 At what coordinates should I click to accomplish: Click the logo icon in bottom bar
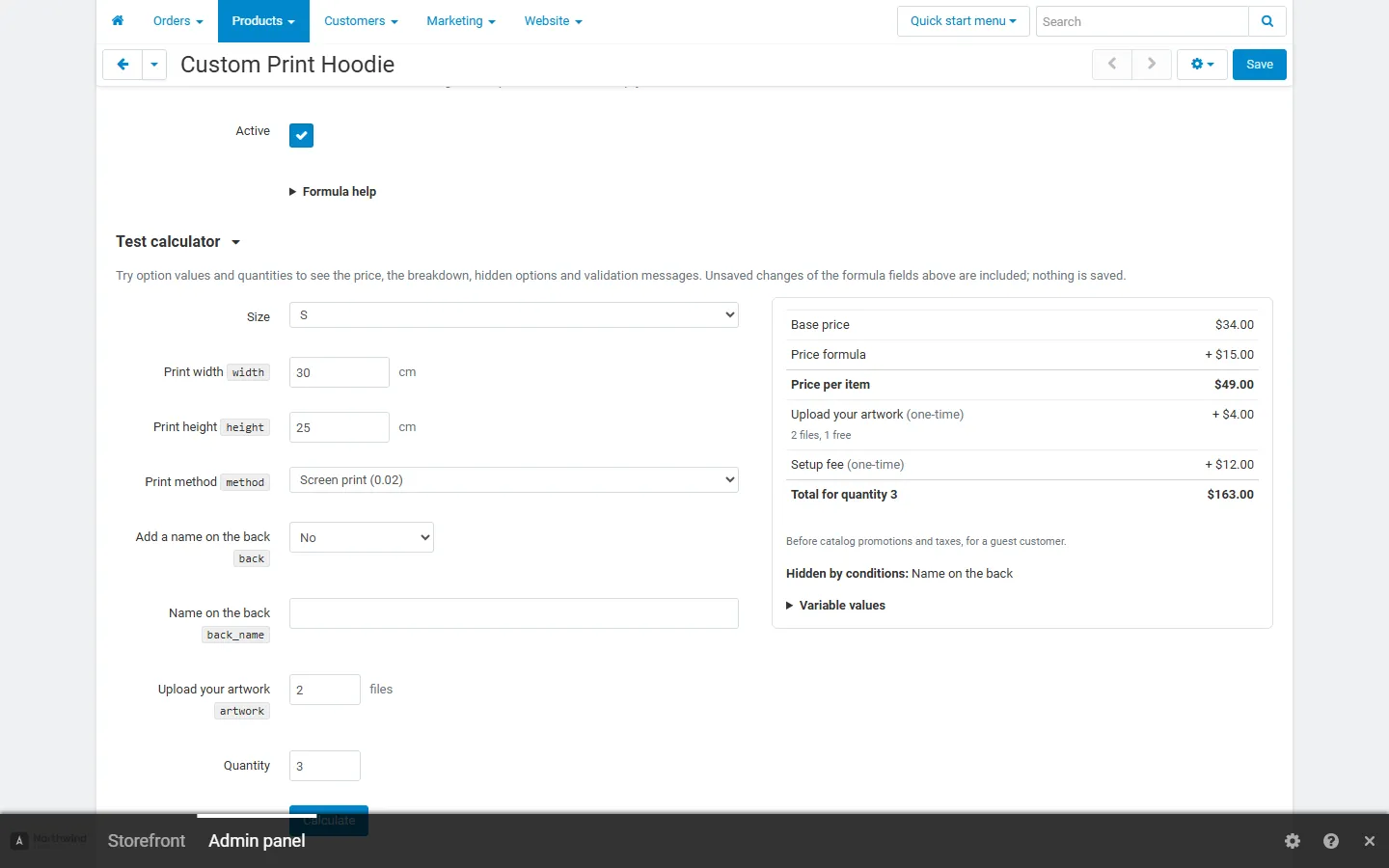tap(19, 841)
